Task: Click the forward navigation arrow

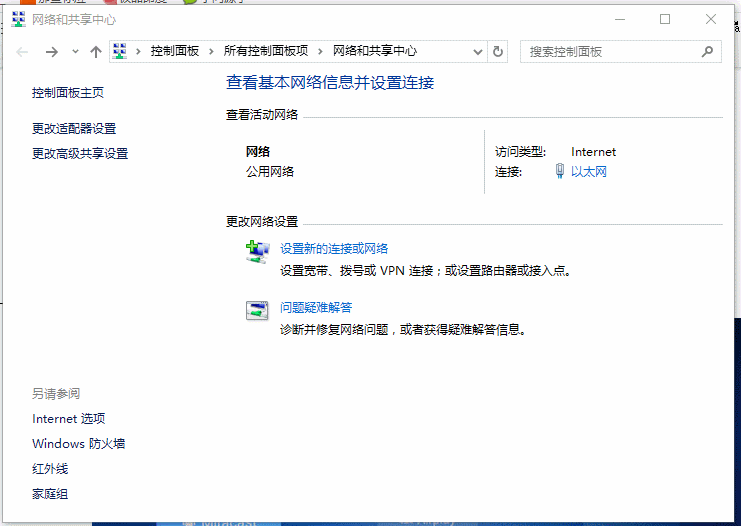Action: 52,51
